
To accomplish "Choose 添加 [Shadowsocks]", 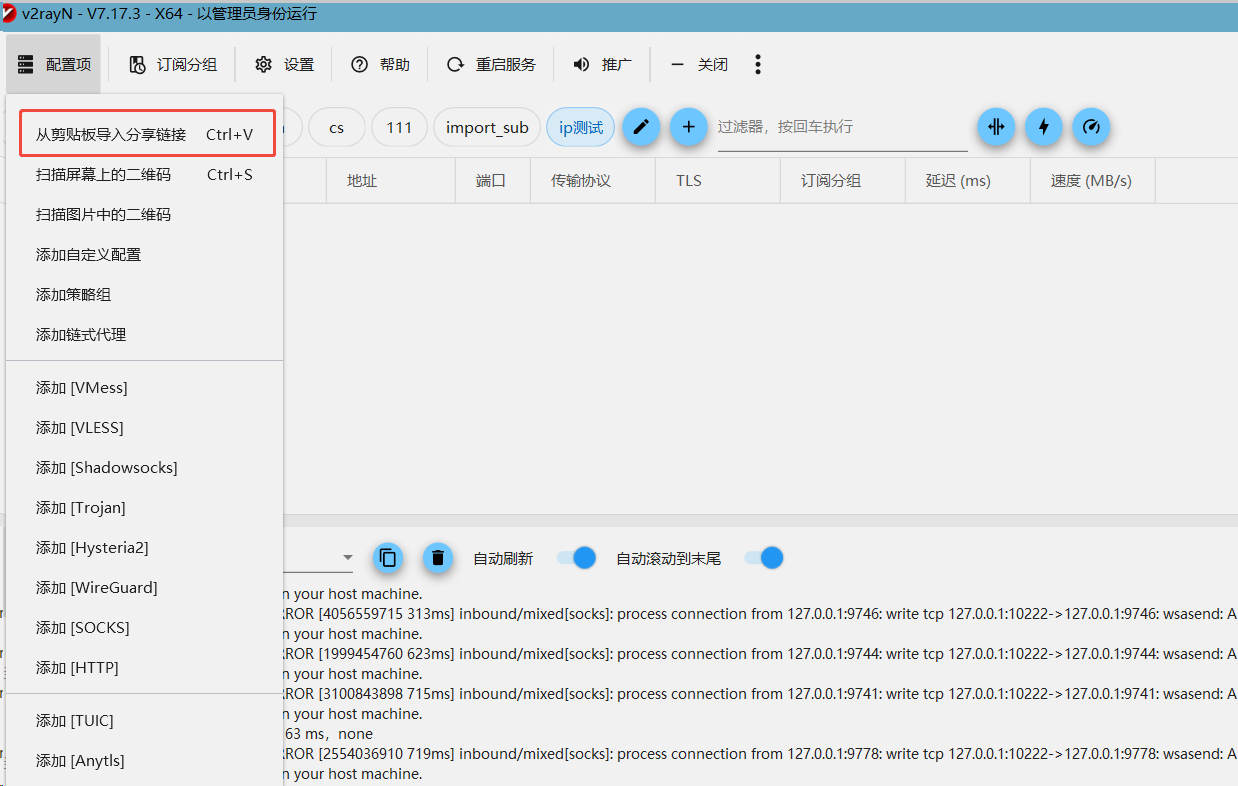I will coord(145,467).
